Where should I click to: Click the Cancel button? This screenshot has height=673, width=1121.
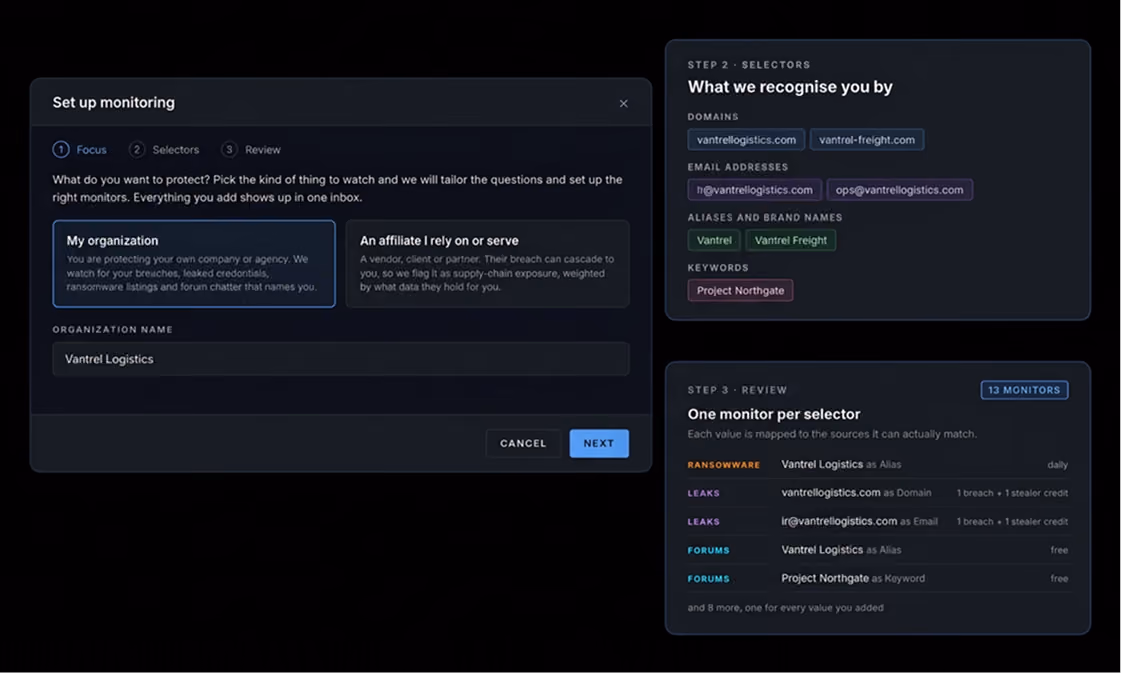point(523,443)
